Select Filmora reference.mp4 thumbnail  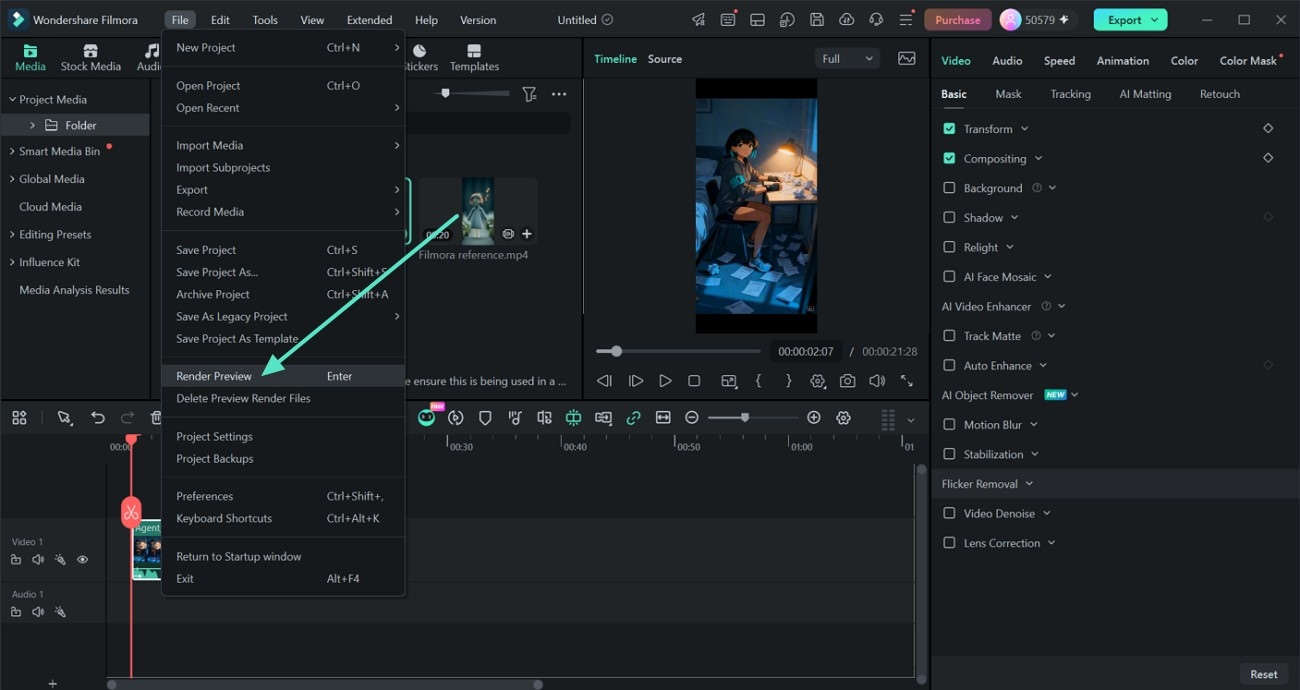click(x=478, y=211)
